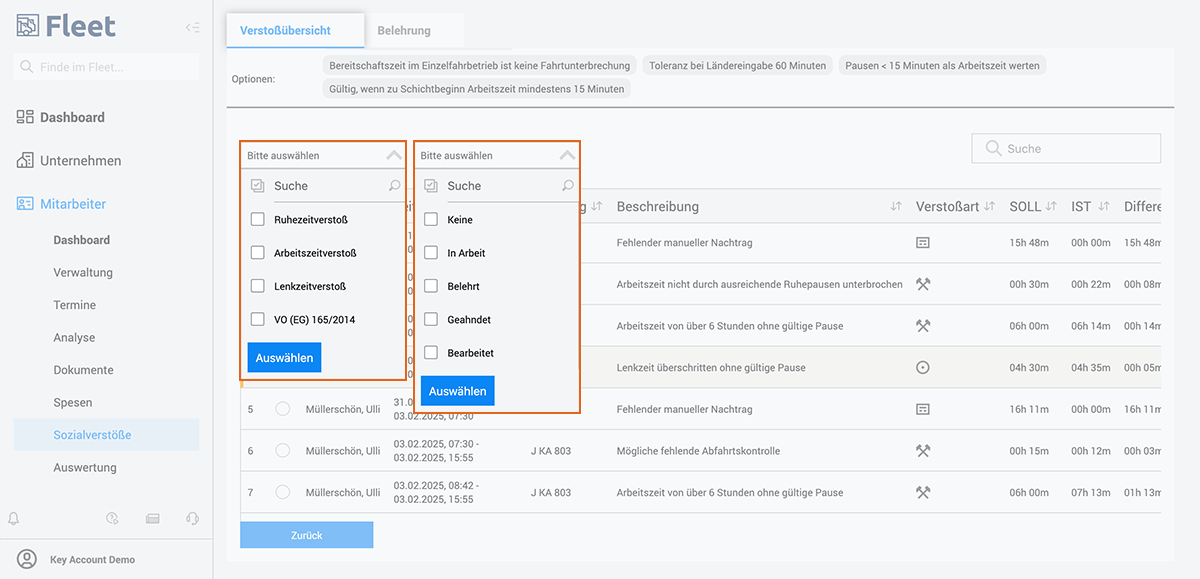The image size is (1200, 579).
Task: Check the Belehrt checkbox
Action: [x=431, y=286]
